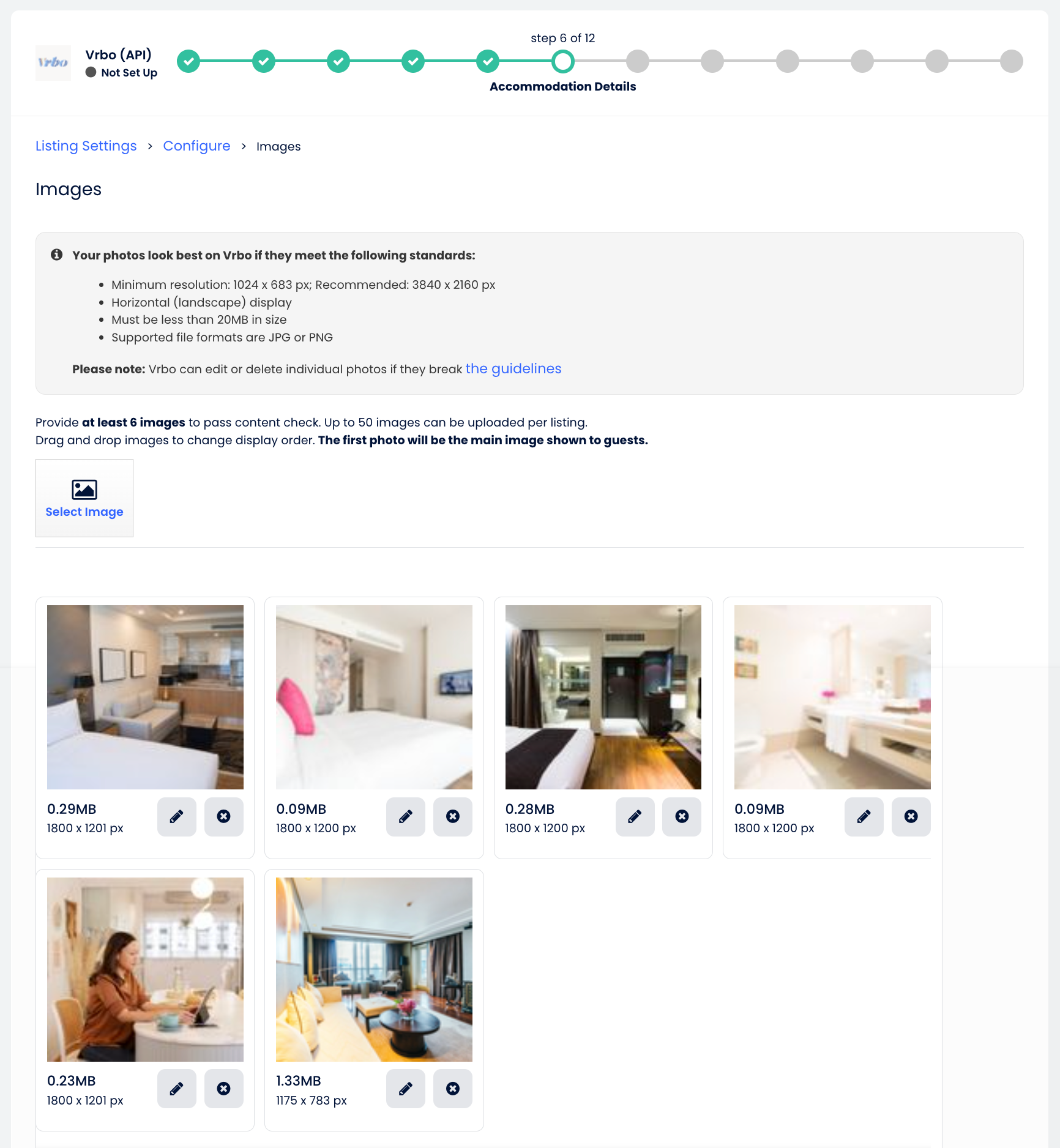Delete the bright bathroom photo
1060x1148 pixels.
click(x=911, y=816)
